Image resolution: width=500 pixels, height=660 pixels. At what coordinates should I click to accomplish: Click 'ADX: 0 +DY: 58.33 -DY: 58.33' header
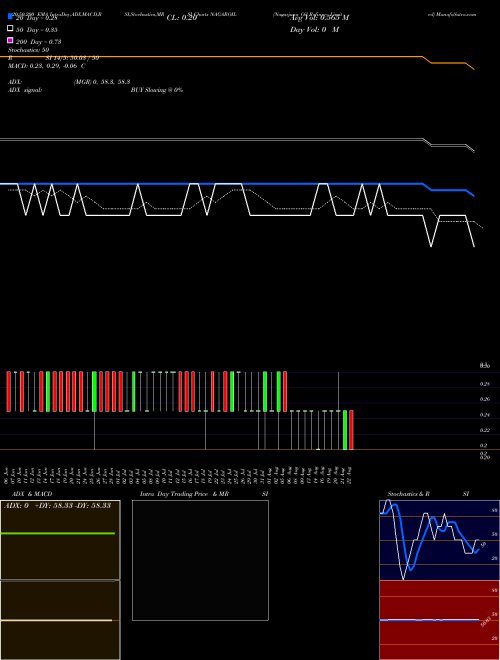click(x=57, y=506)
